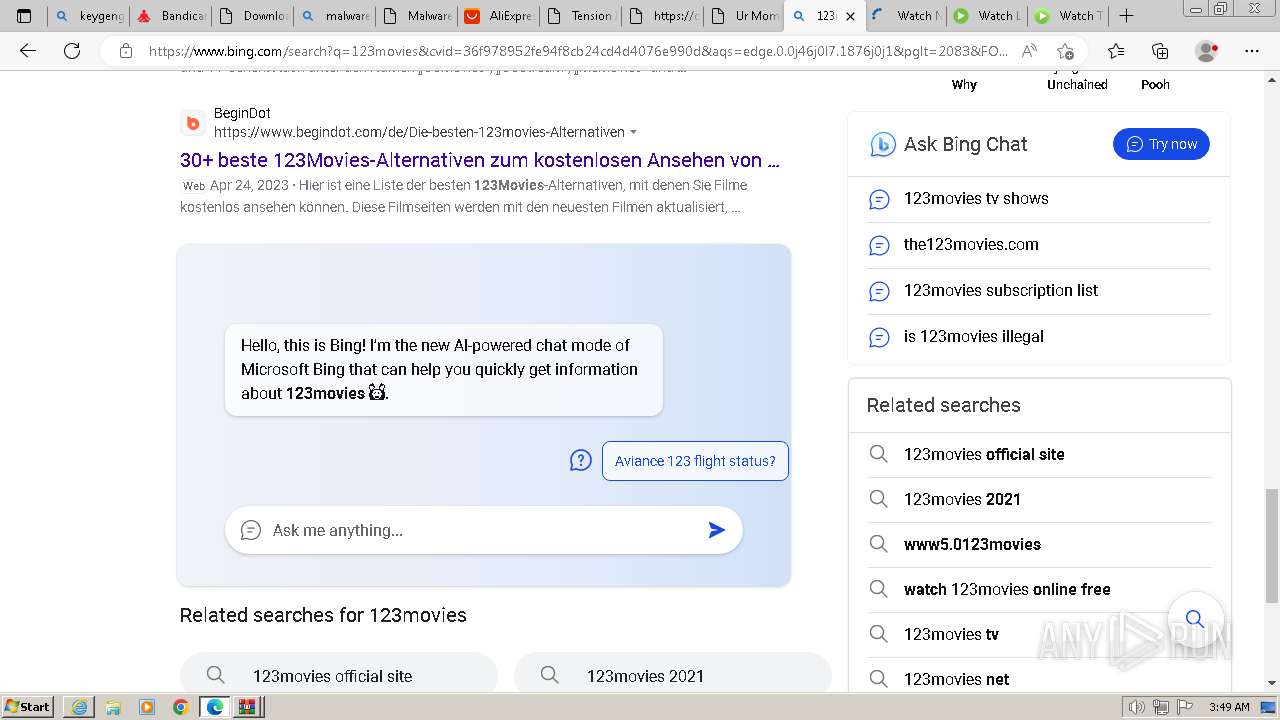Click the volume icon in system tray

(x=1137, y=707)
